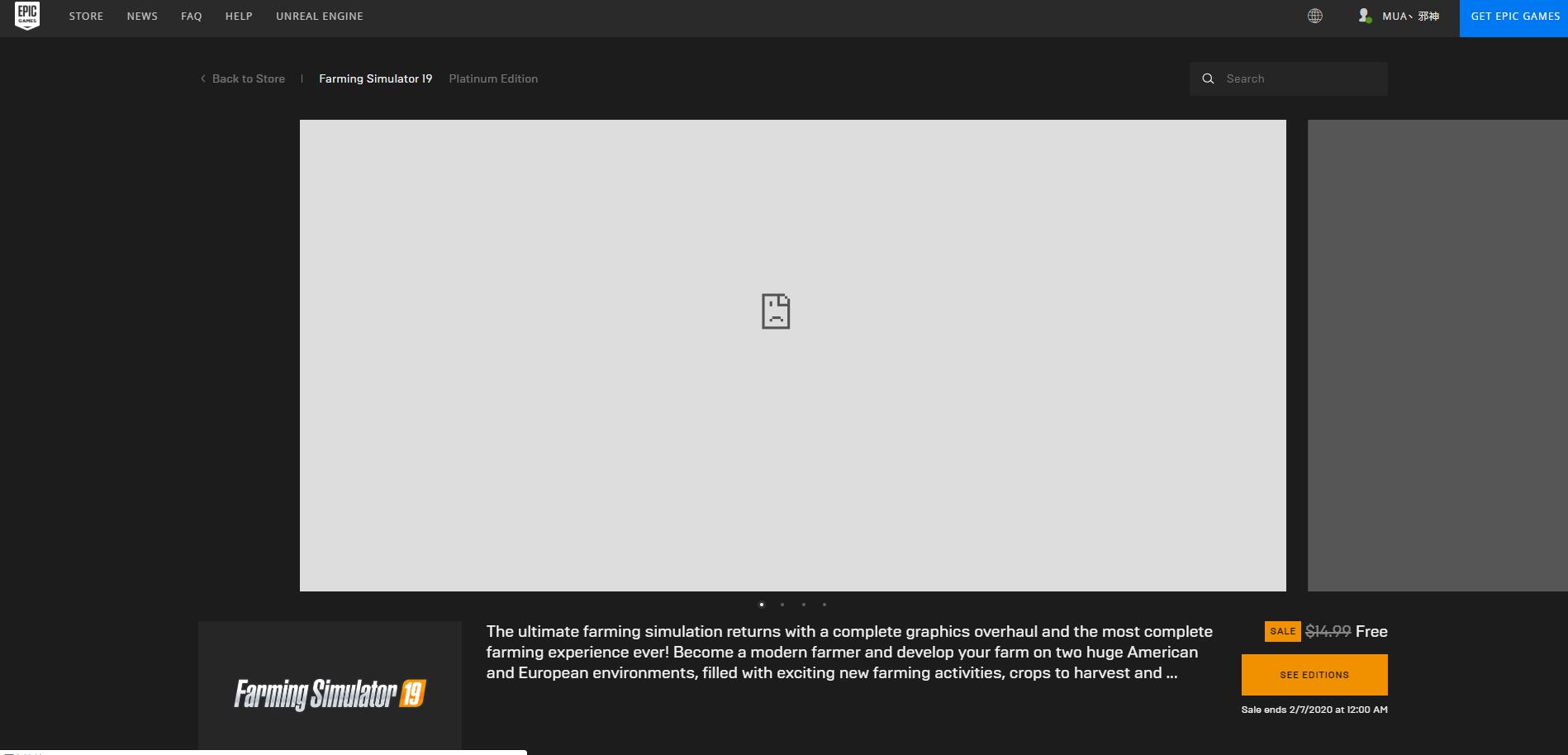Screen dimensions: 1568x755
Task: Click the Free price label
Action: pos(1371,631)
